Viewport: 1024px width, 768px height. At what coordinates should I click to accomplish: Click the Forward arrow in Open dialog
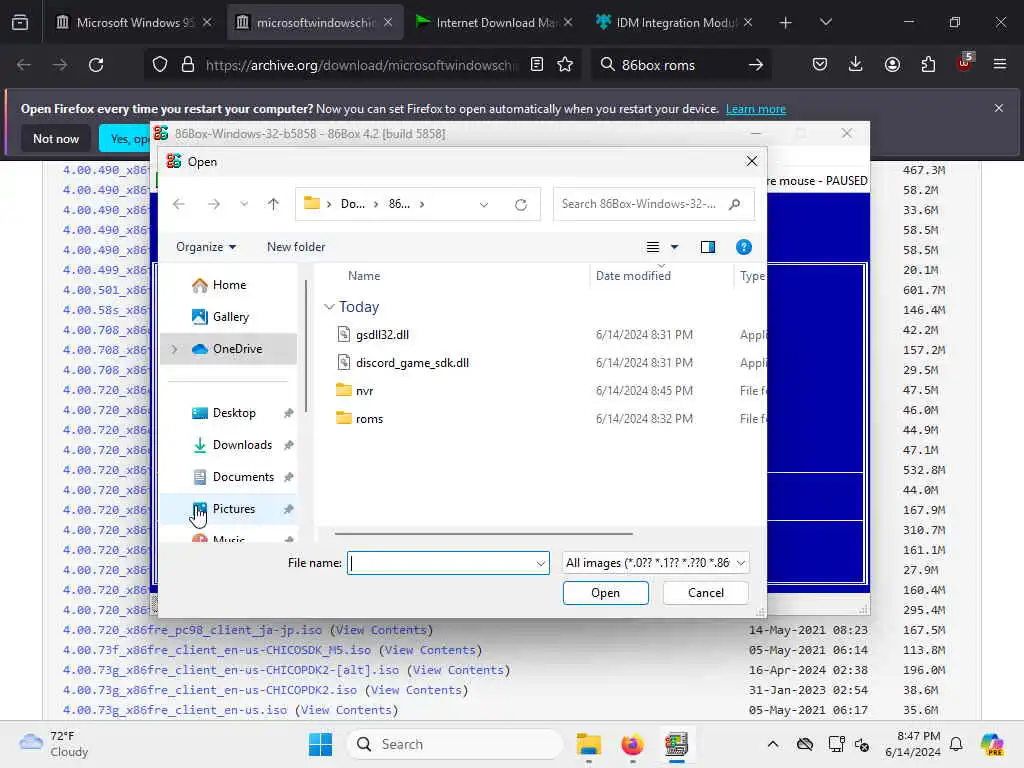point(214,204)
